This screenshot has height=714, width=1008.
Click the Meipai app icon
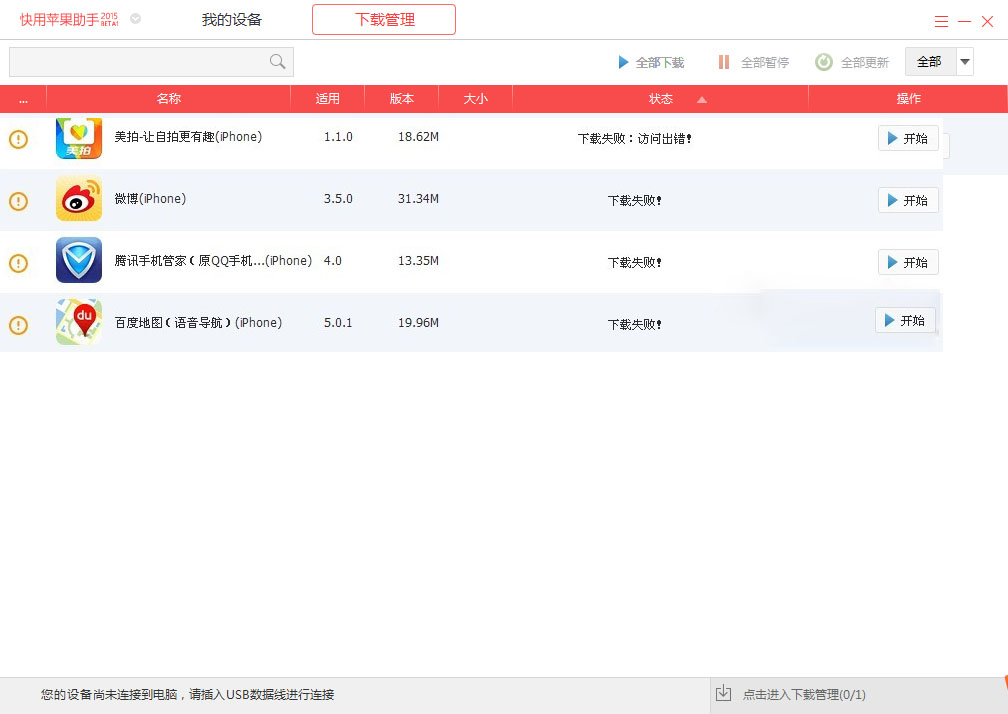[79, 138]
